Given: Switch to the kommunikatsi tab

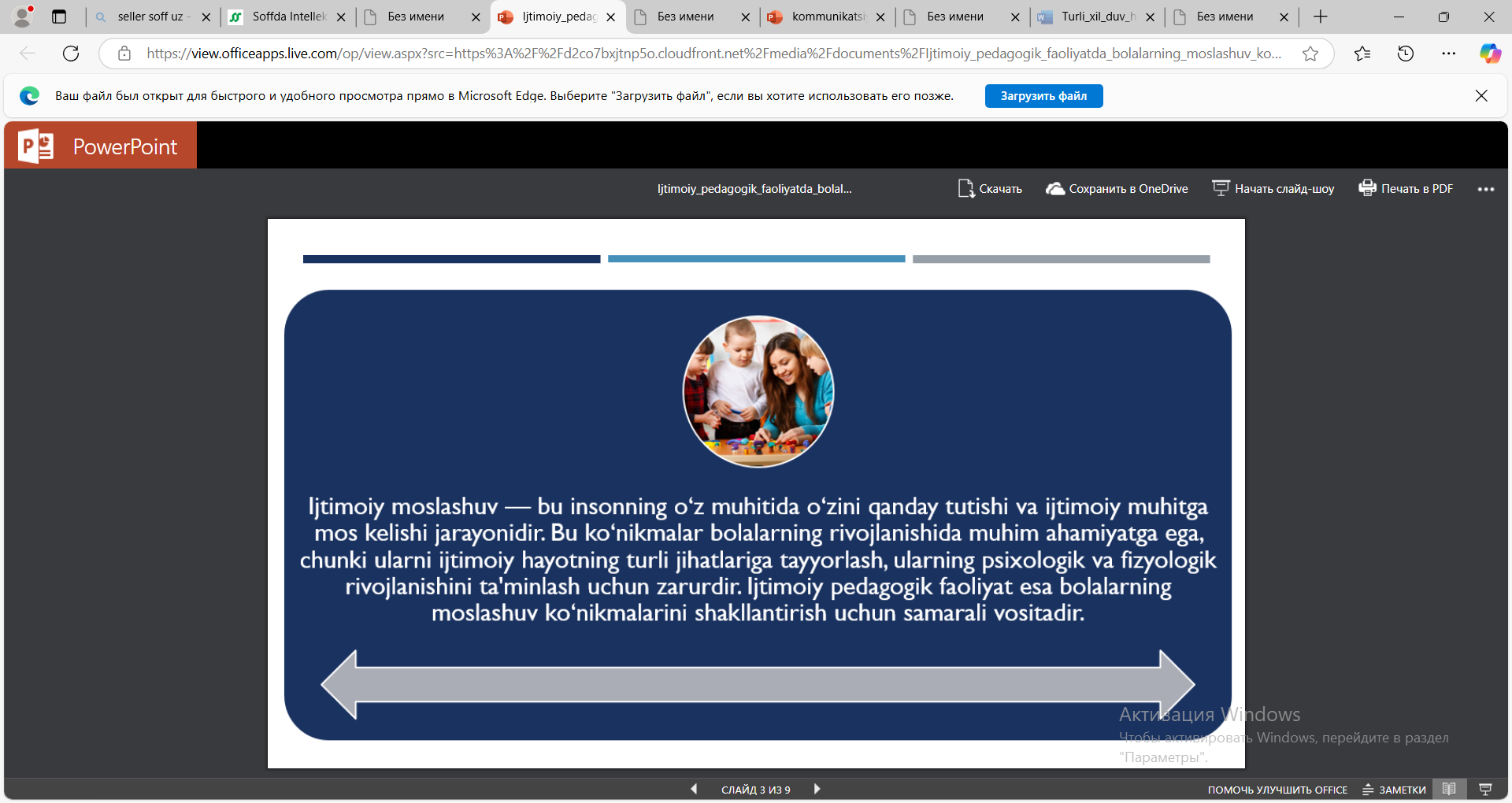Looking at the screenshot, I should coord(827,17).
